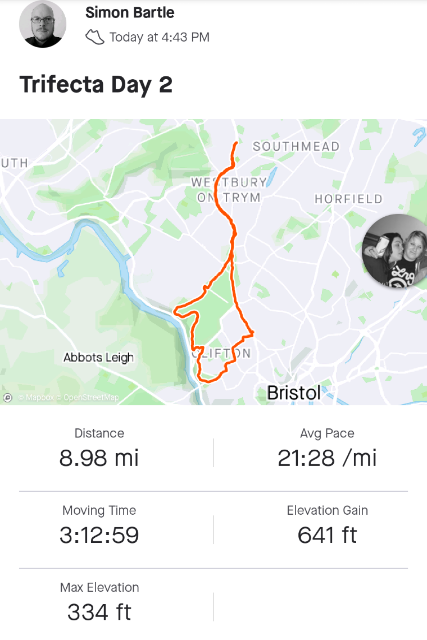Click the Abbots Leigh map label
427x640 pixels.
point(98,358)
